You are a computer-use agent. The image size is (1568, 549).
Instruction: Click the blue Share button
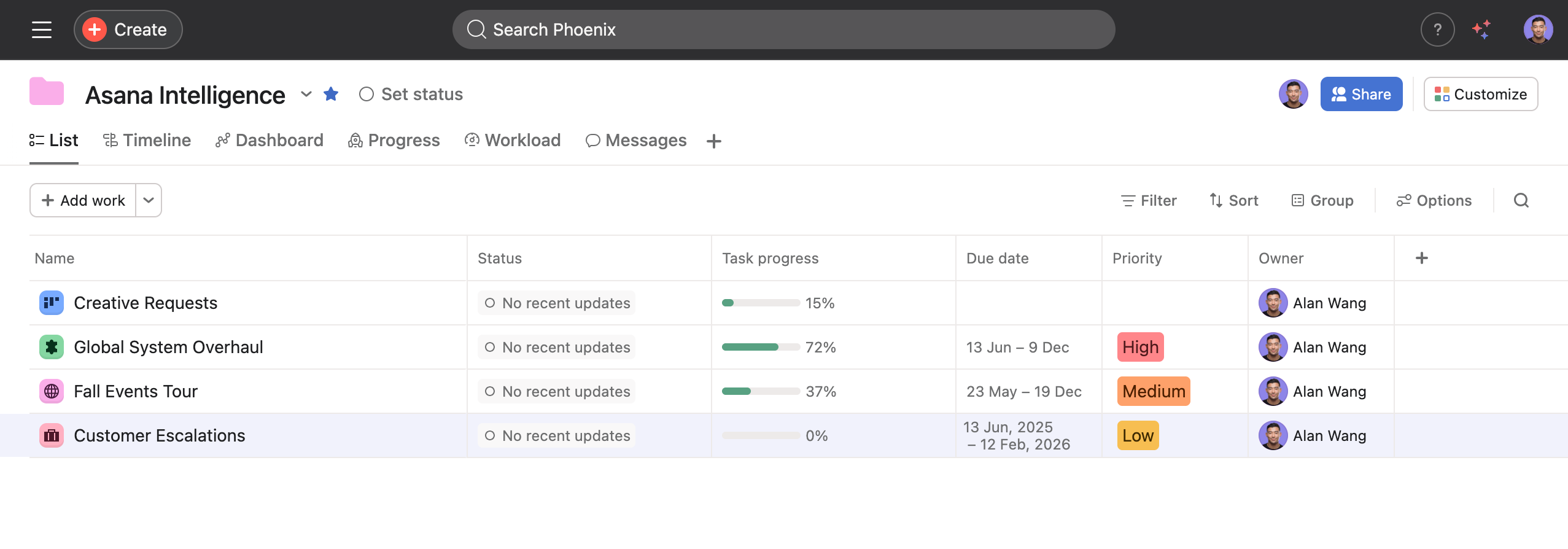(x=1360, y=94)
